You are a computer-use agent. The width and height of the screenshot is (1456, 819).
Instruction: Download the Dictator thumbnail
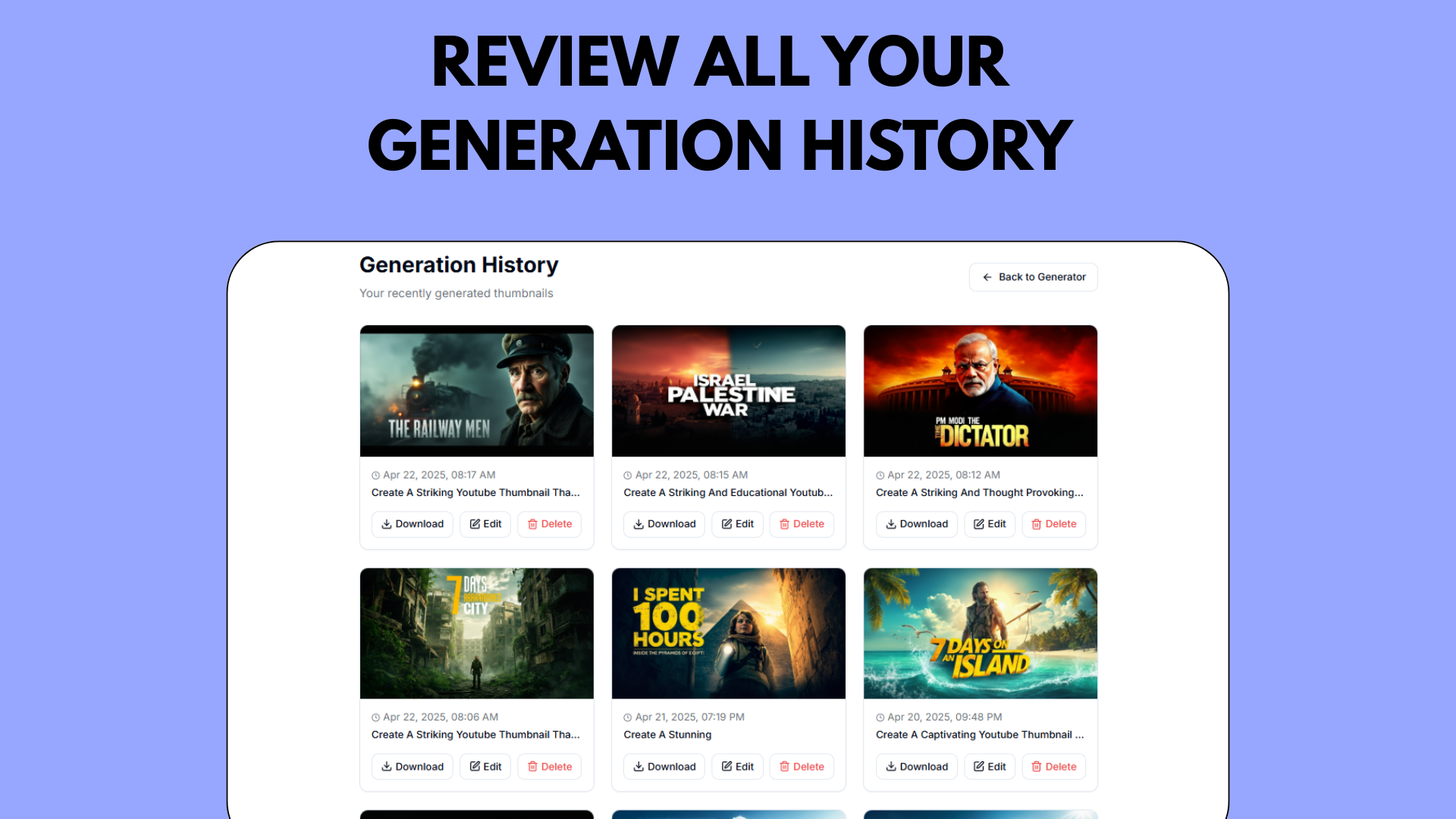click(916, 524)
